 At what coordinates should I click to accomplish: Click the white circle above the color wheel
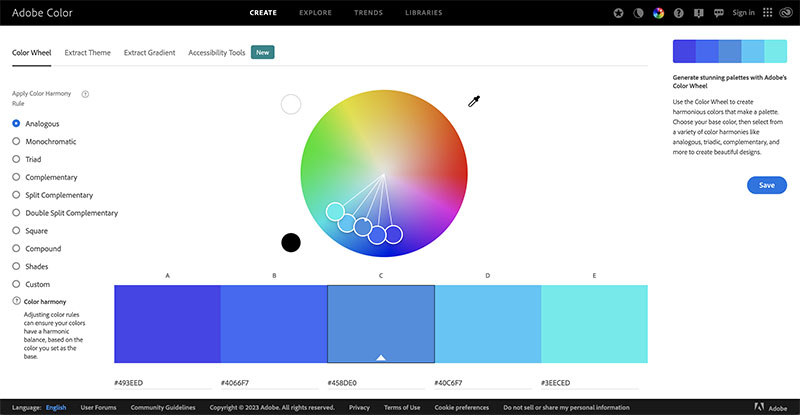click(x=291, y=104)
